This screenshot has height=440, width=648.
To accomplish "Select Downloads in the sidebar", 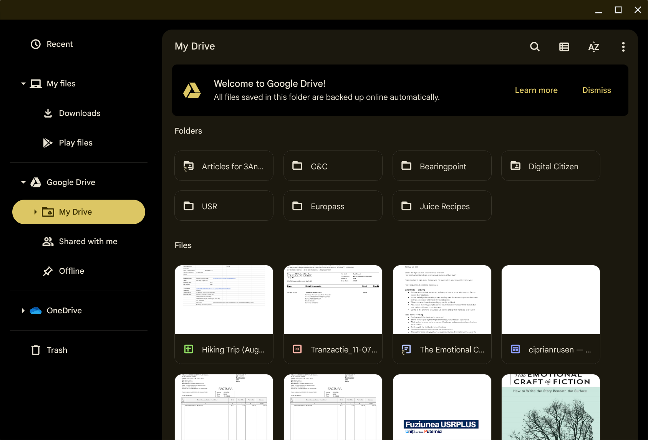I will (x=79, y=113).
